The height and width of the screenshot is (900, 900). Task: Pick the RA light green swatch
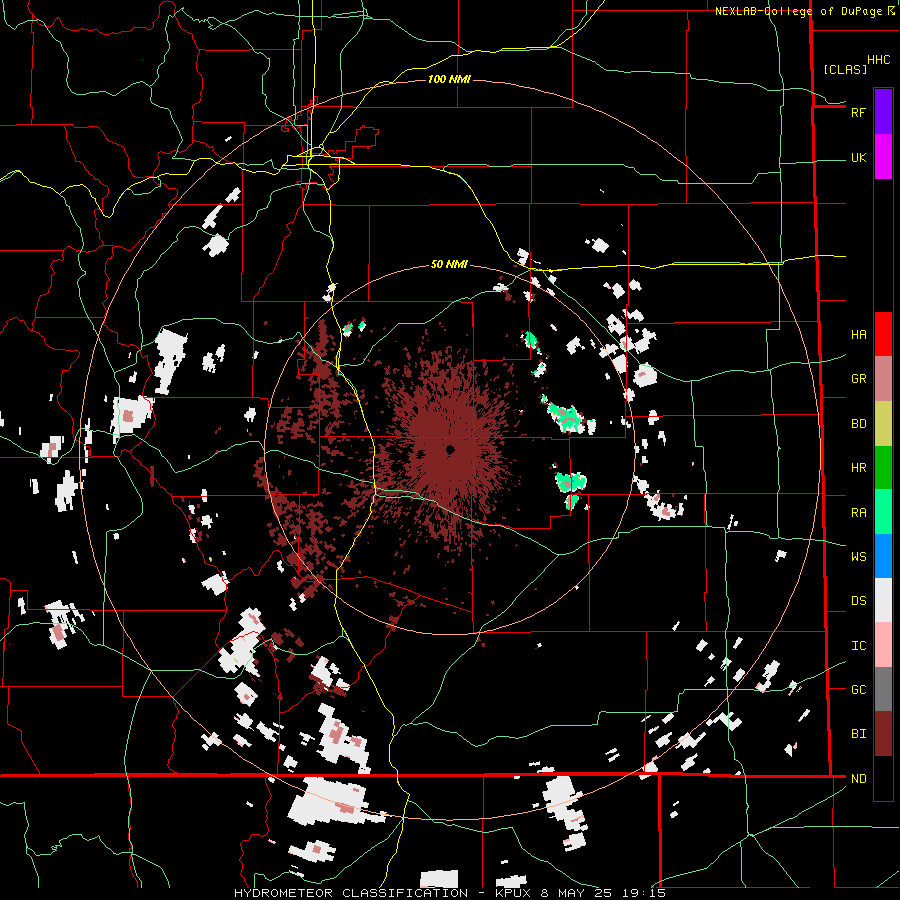(x=883, y=512)
